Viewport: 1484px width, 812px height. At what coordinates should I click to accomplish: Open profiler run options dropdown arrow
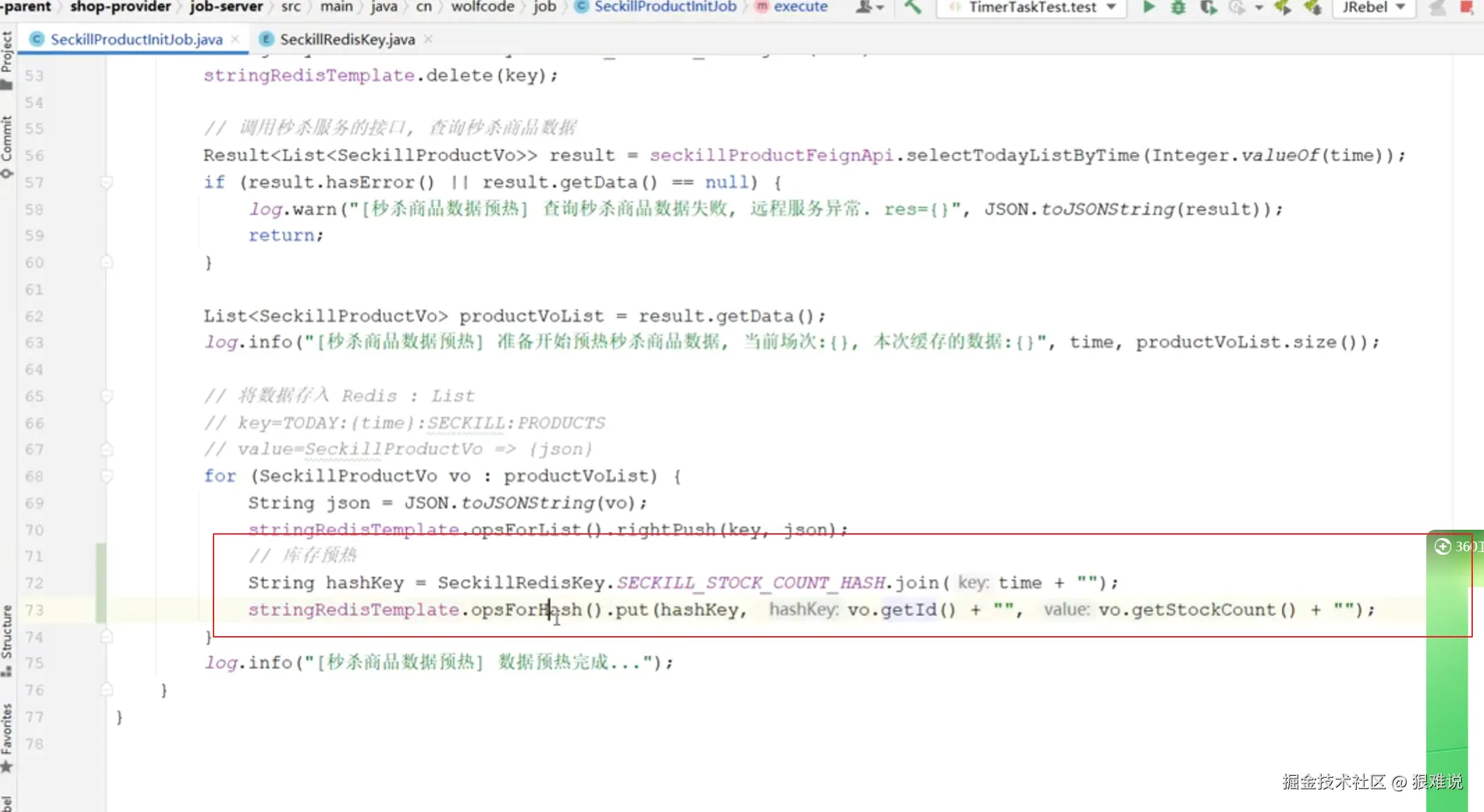click(1259, 8)
